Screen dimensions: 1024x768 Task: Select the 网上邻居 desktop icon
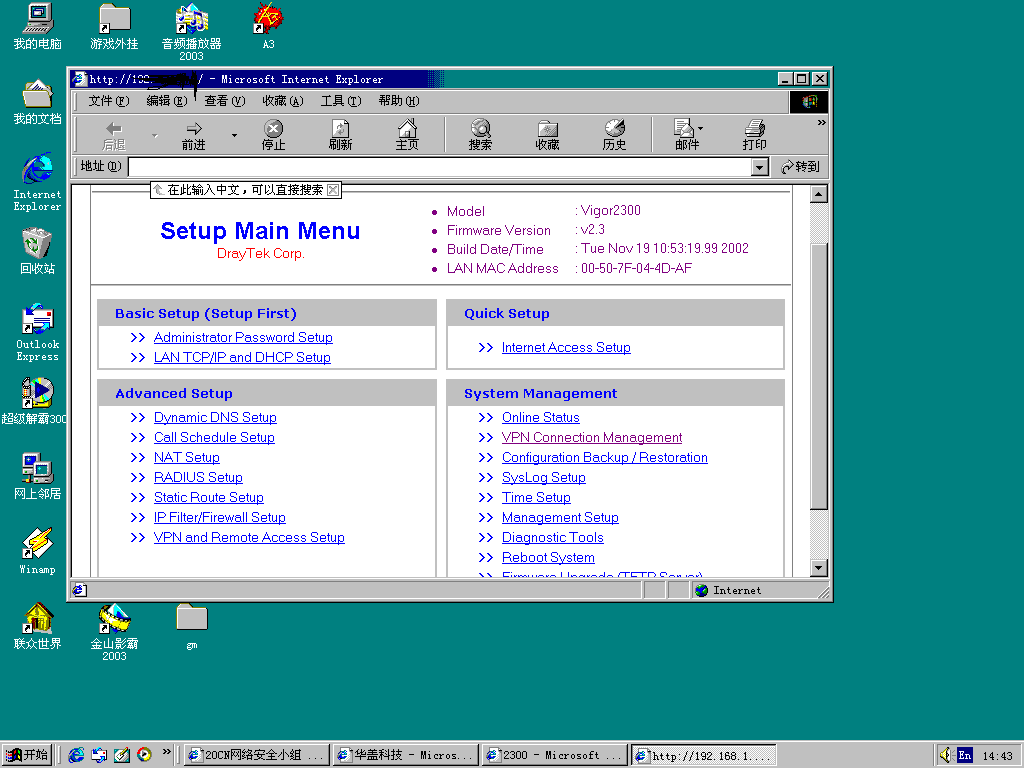point(37,476)
